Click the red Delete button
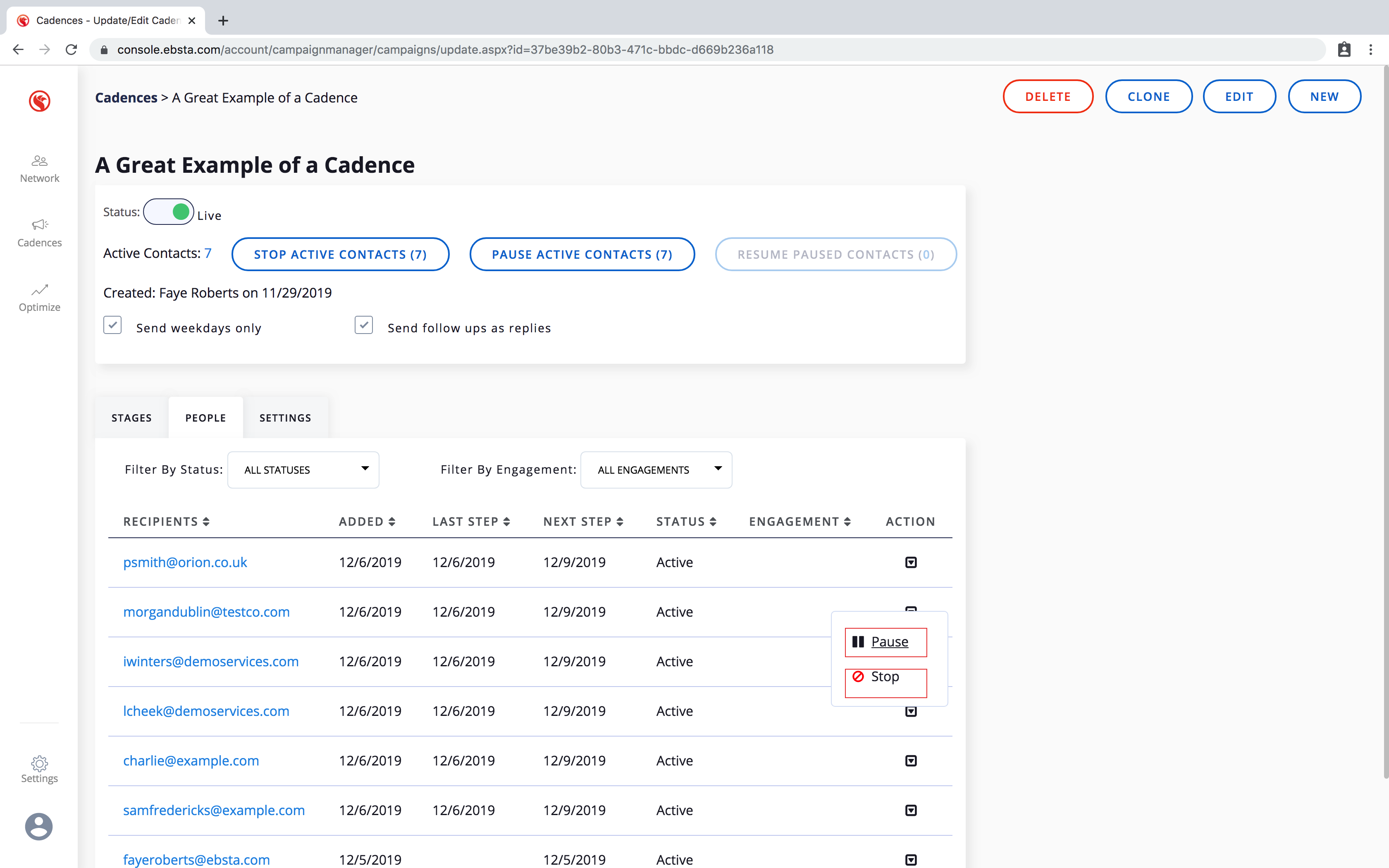The width and height of the screenshot is (1389, 868). (x=1048, y=96)
